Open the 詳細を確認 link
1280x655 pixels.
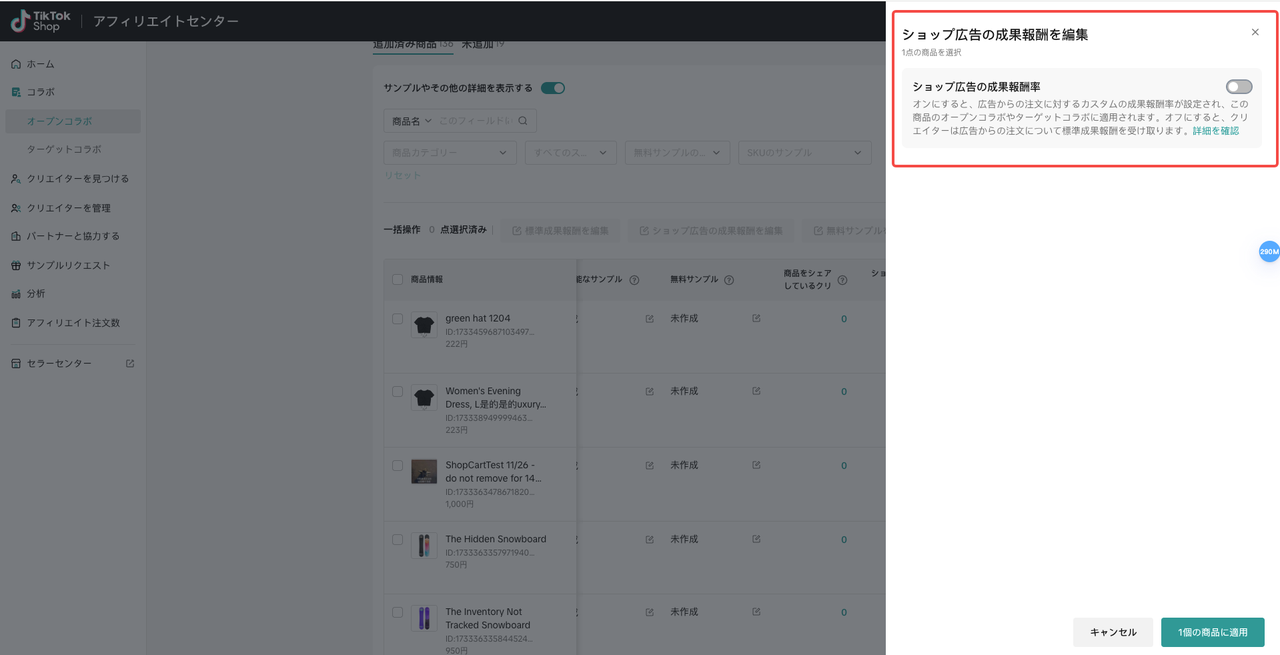pyautogui.click(x=1216, y=131)
